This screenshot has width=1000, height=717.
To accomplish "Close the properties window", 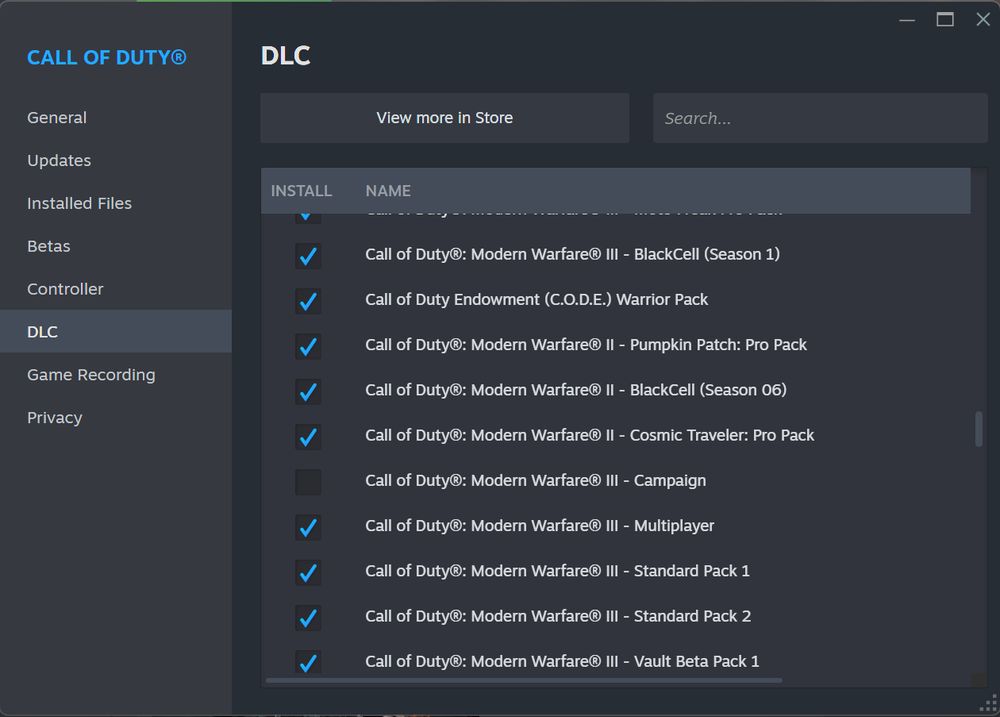I will click(983, 20).
